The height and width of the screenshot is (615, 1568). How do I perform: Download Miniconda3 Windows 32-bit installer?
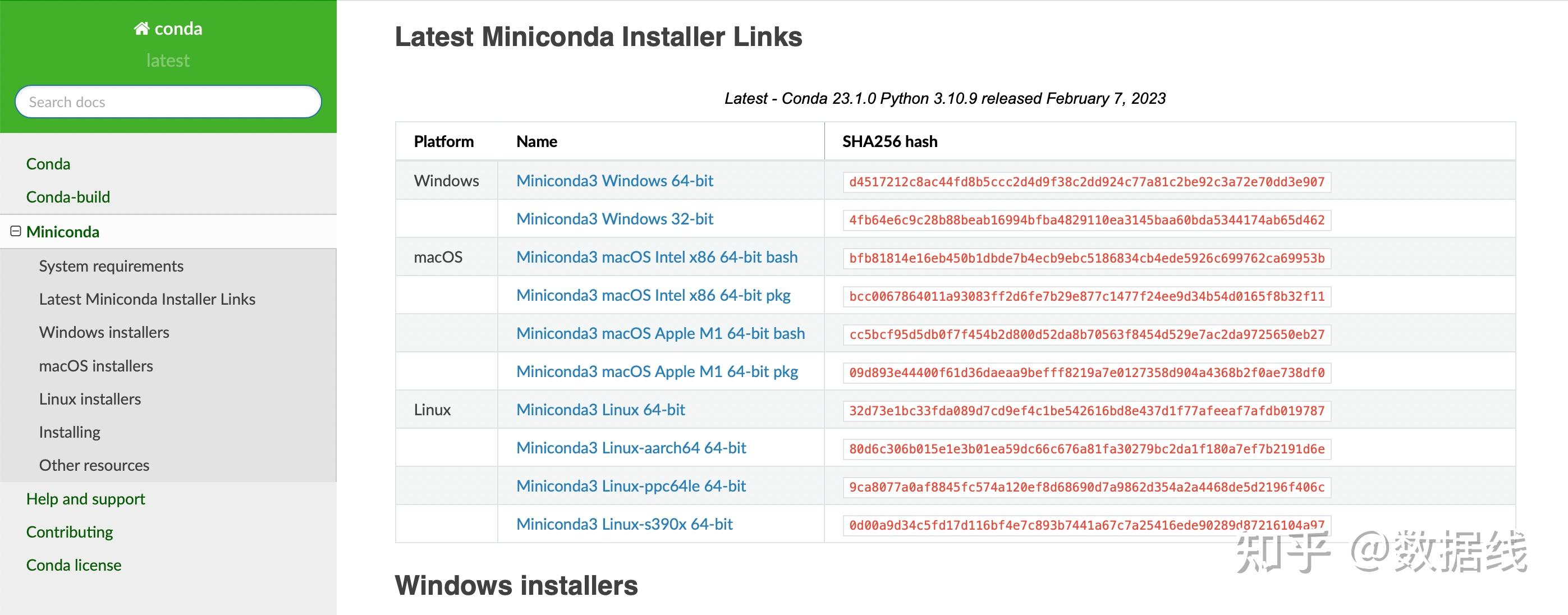614,219
